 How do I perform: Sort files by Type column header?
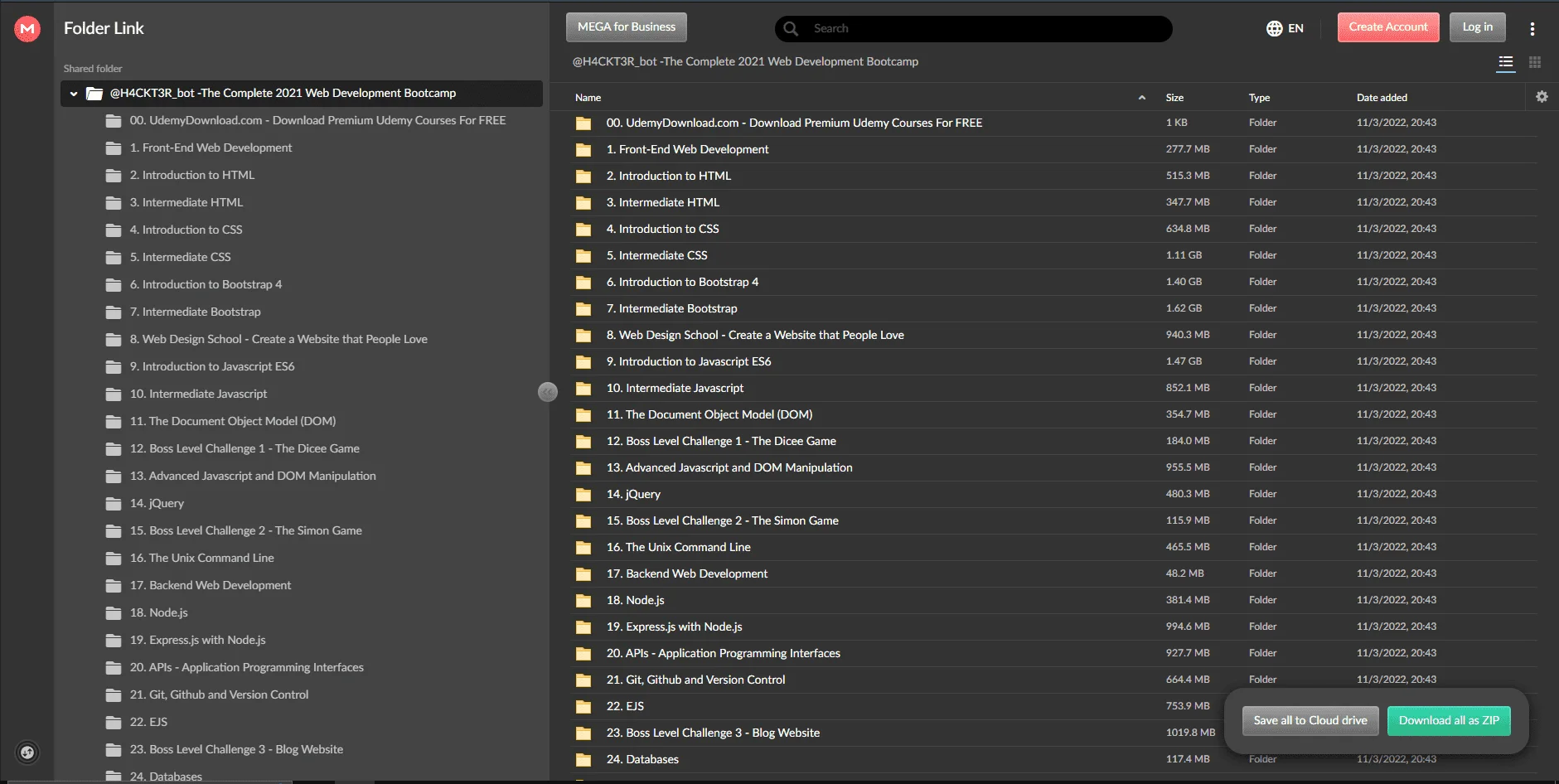point(1259,98)
